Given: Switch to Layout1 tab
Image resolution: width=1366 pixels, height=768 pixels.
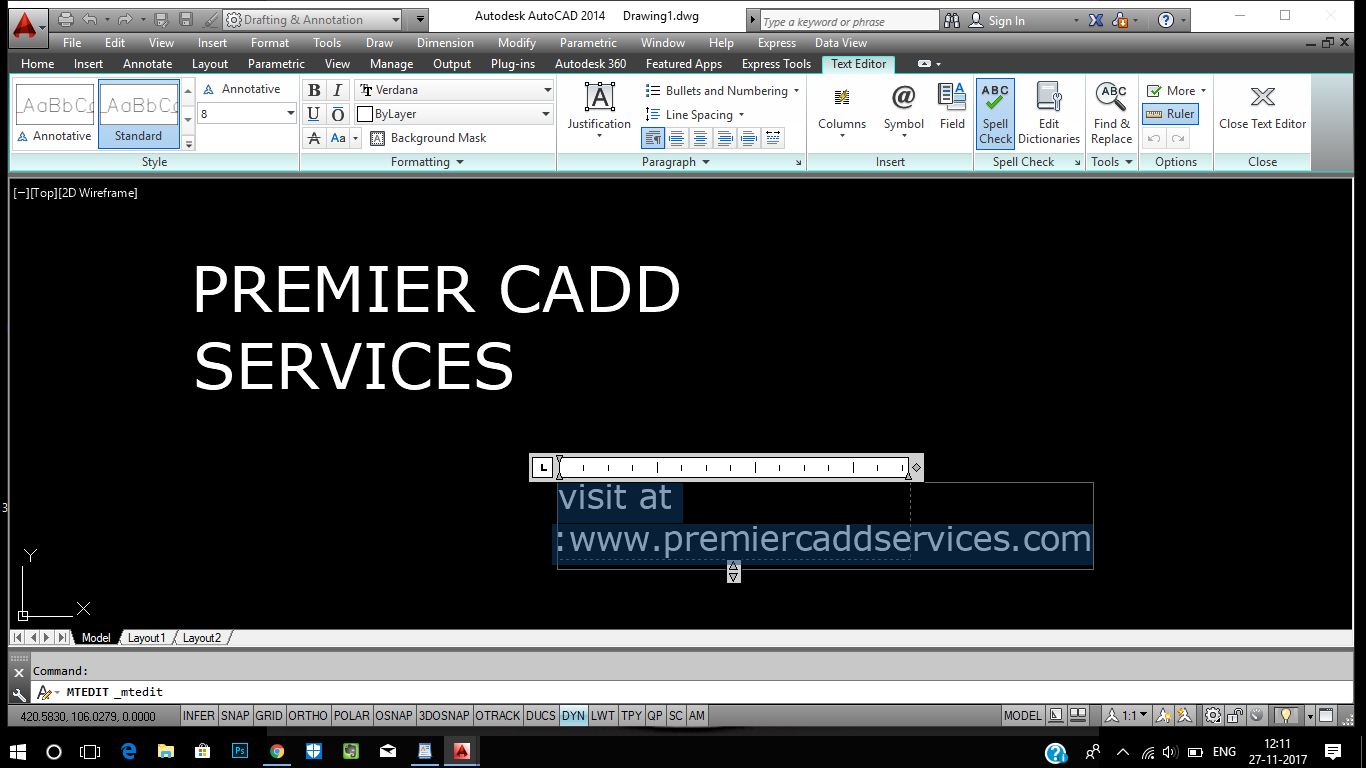Looking at the screenshot, I should click(x=146, y=638).
